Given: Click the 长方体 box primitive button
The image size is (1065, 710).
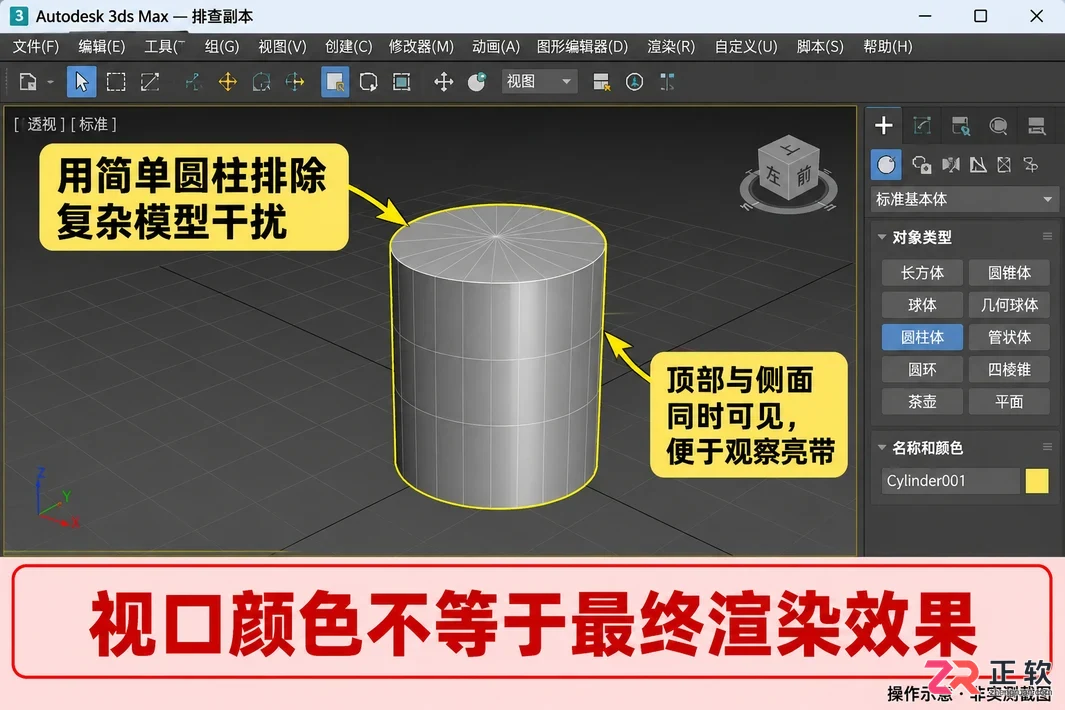Looking at the screenshot, I should point(922,272).
